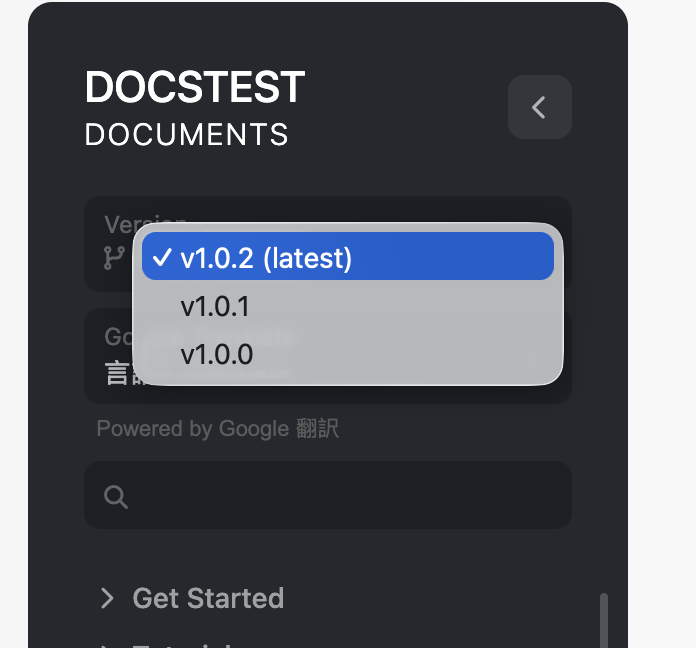The width and height of the screenshot is (696, 648).
Task: Expand the Get Started section chevron
Action: [x=107, y=598]
